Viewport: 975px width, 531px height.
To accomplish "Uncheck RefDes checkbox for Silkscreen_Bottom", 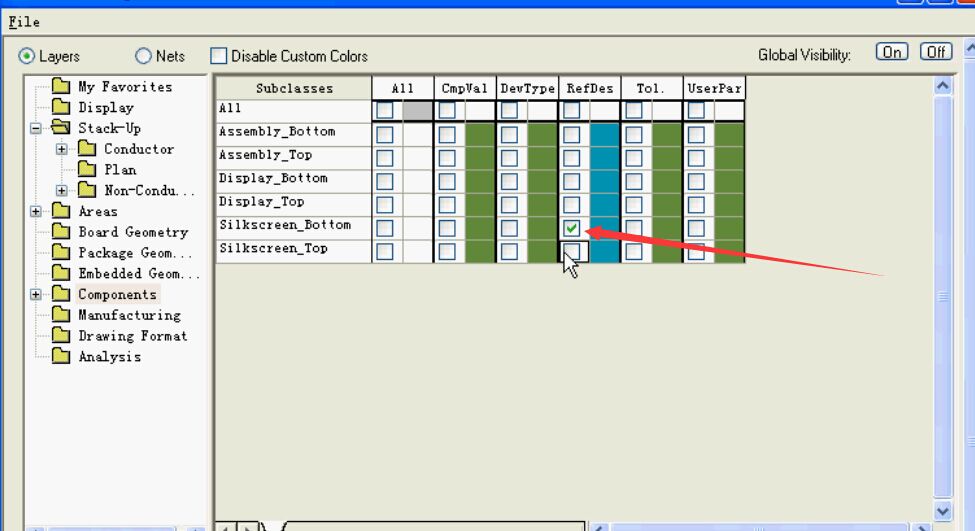I will (571, 228).
